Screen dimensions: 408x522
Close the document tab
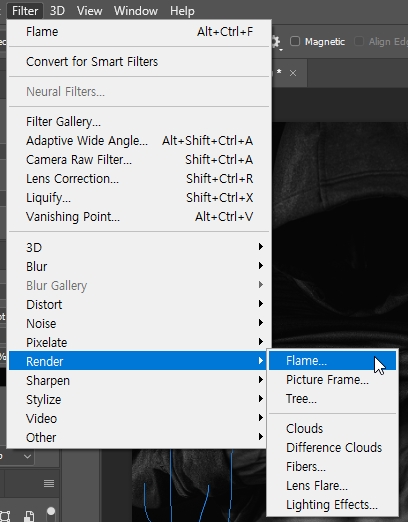293,73
